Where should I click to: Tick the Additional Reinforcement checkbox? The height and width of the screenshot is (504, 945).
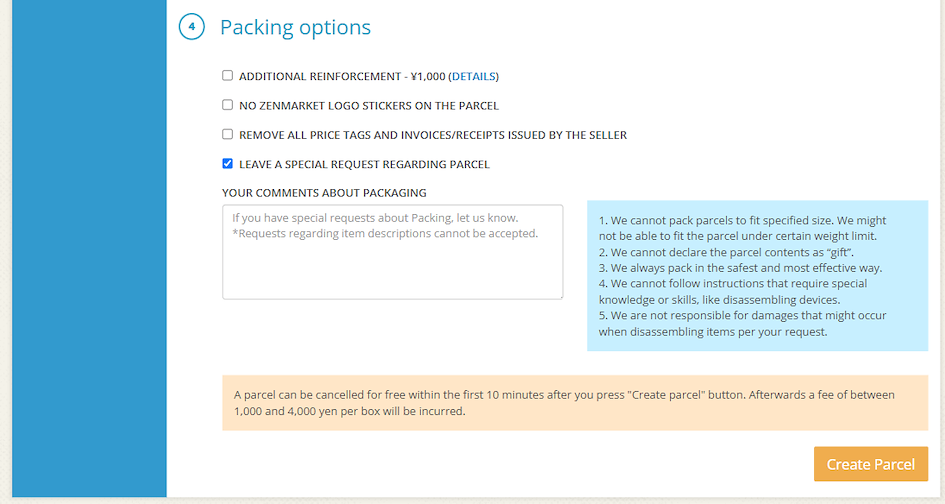click(228, 76)
